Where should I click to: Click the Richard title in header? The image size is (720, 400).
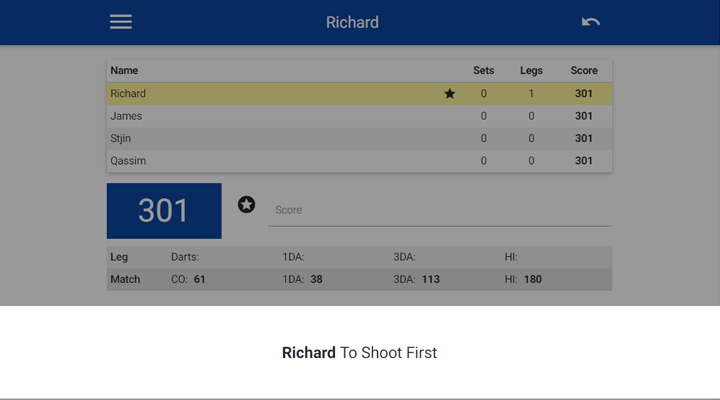(x=352, y=22)
